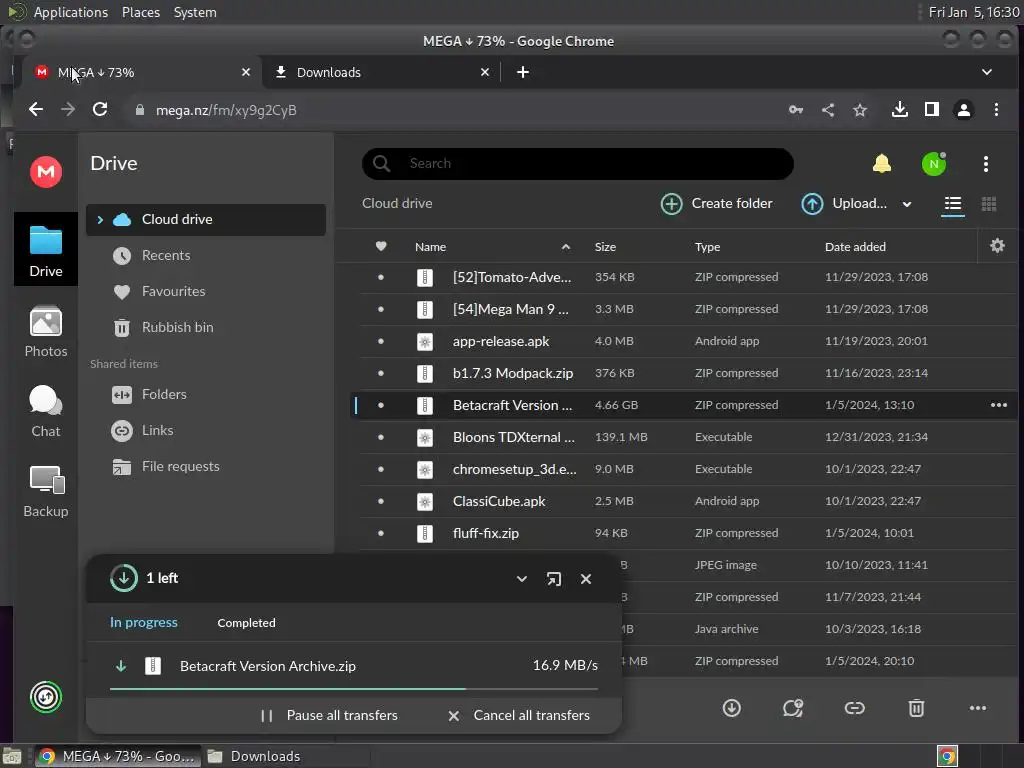Click the address bar URL
This screenshot has height=768, width=1024.
(226, 110)
